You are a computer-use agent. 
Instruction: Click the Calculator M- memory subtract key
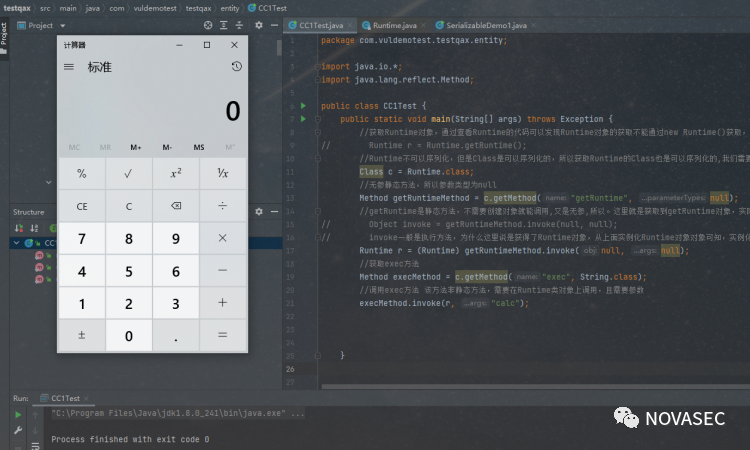coord(167,147)
